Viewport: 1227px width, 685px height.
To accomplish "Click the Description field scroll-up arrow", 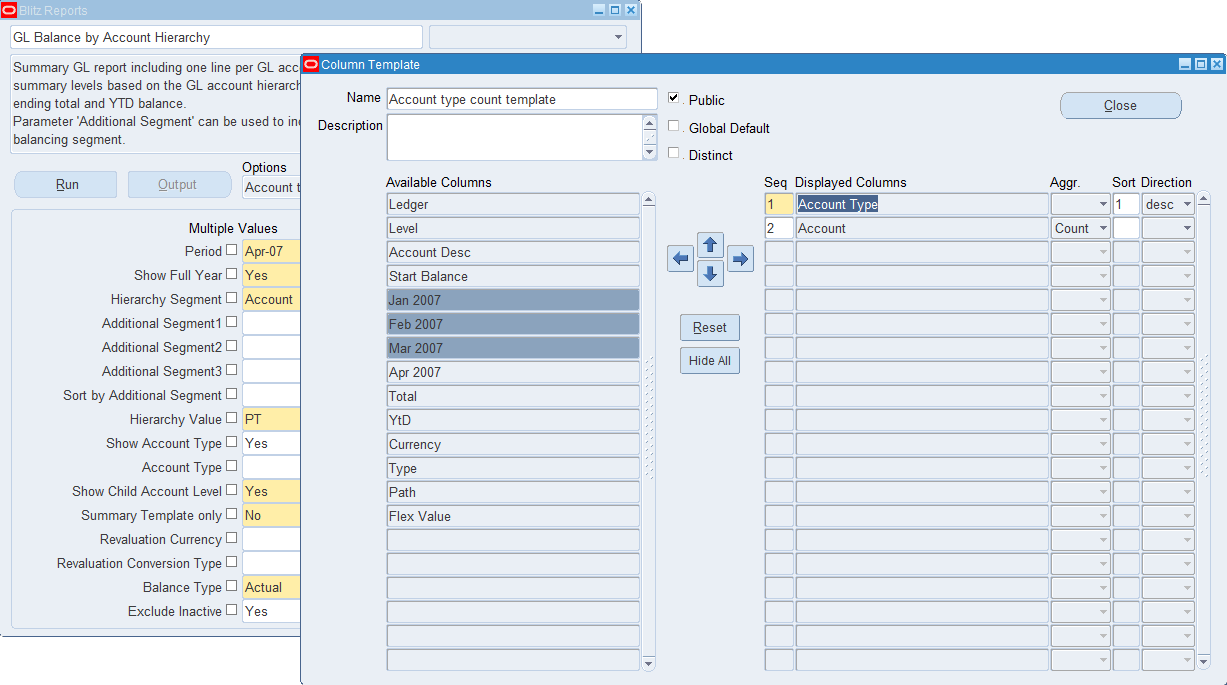I will click(650, 120).
